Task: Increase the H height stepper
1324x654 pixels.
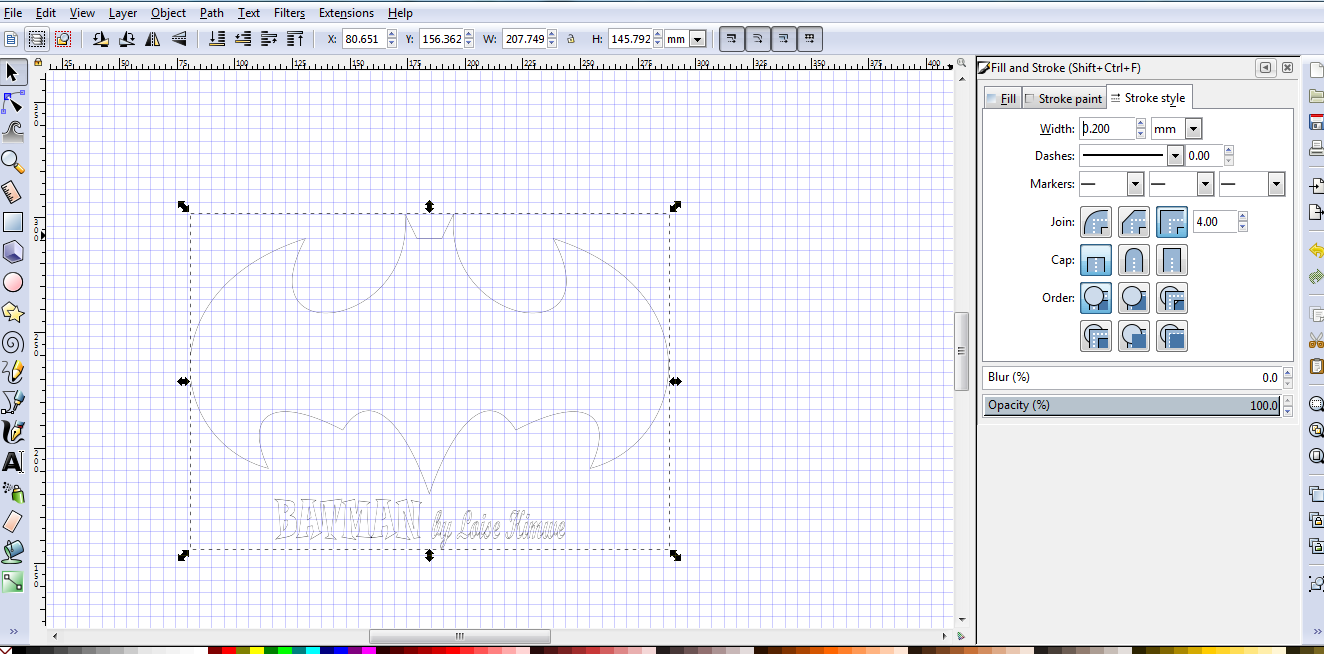Action: [657, 35]
